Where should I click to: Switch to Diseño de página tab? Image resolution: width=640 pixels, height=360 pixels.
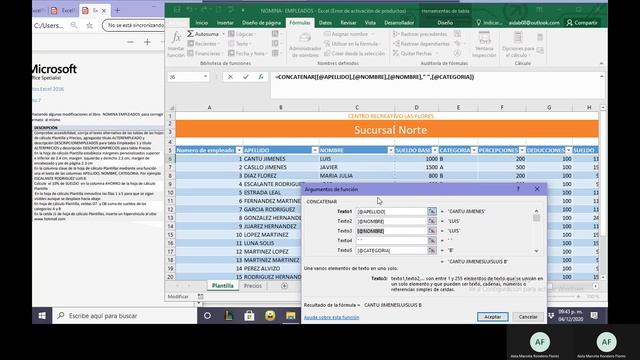tap(261, 23)
